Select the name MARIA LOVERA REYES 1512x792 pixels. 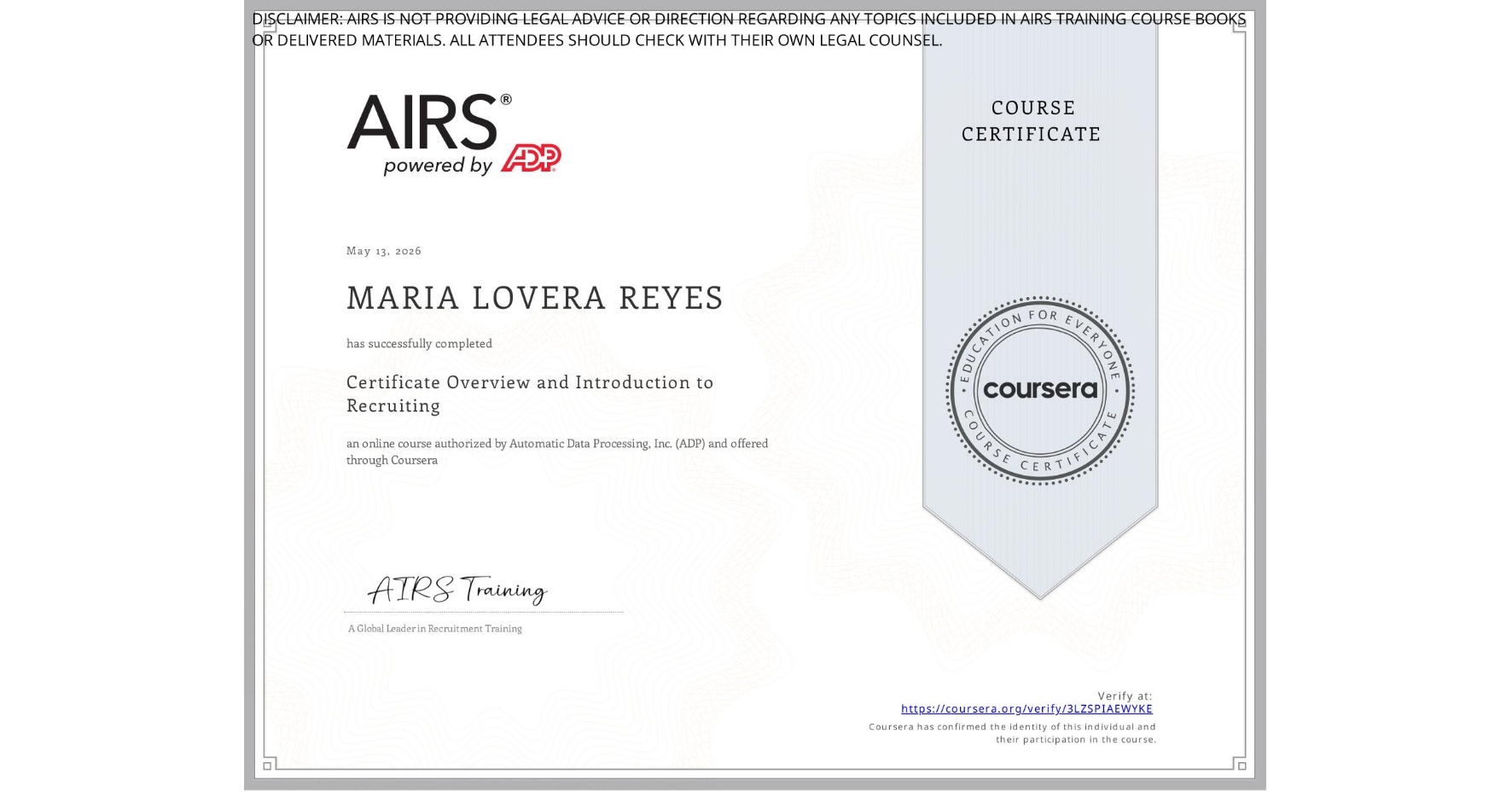535,298
